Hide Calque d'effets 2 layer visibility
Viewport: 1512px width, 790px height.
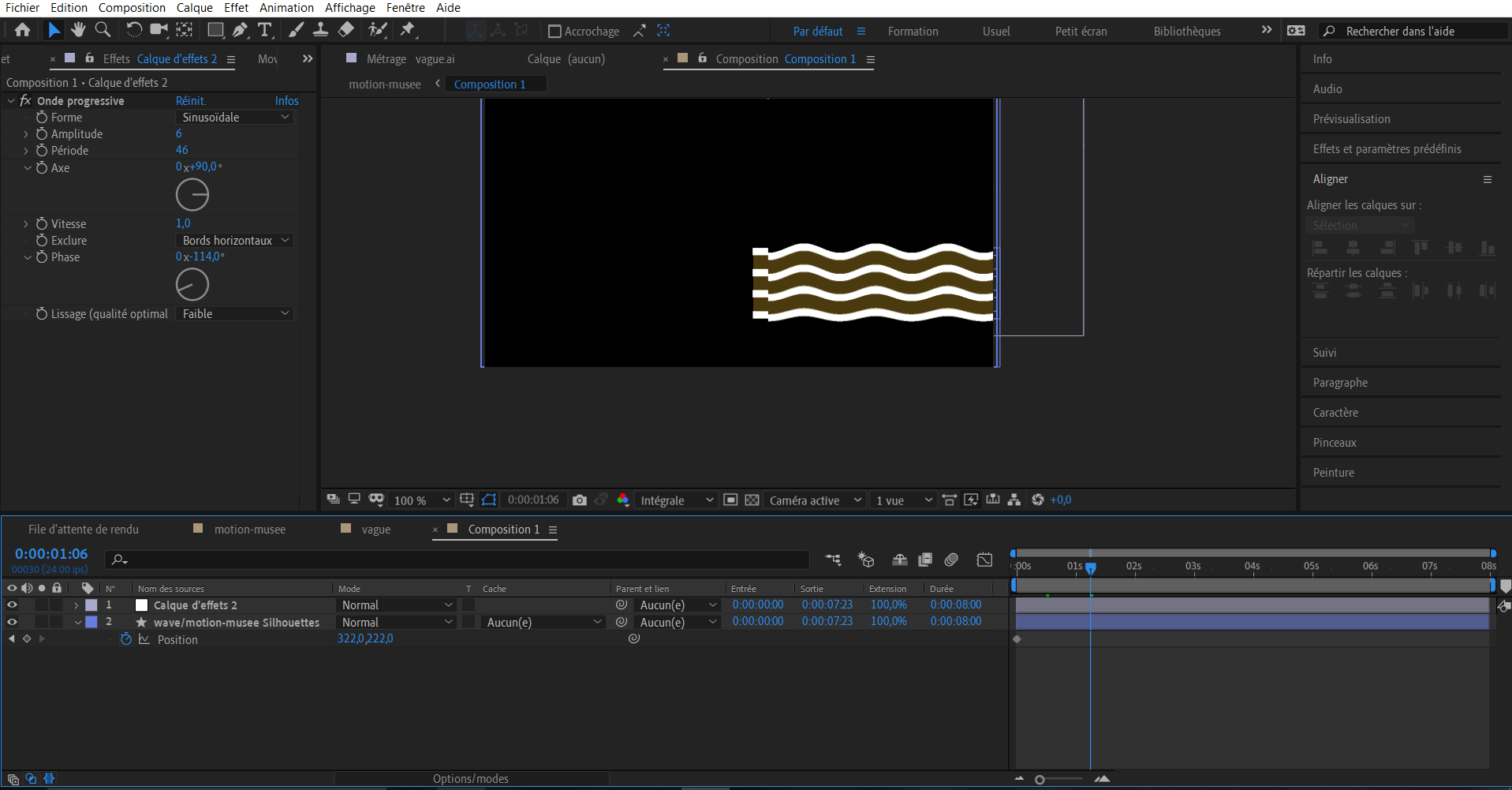point(12,605)
